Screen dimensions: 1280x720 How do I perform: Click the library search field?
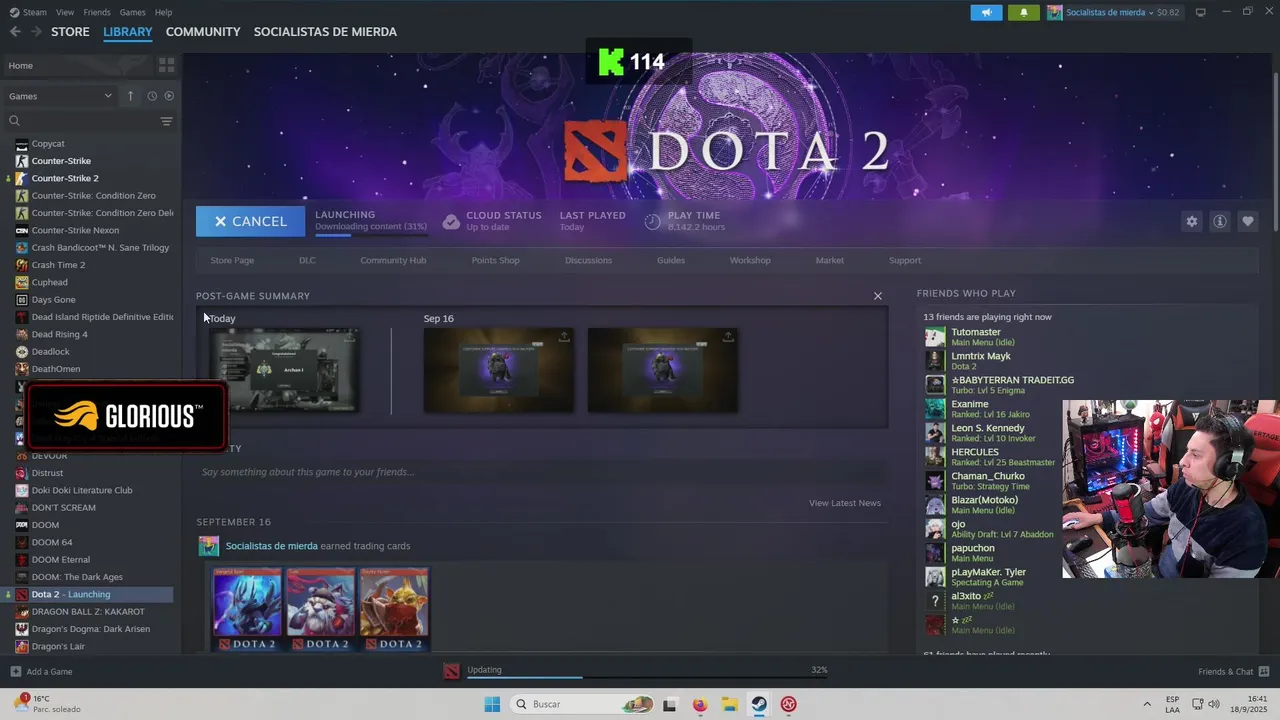(x=80, y=121)
